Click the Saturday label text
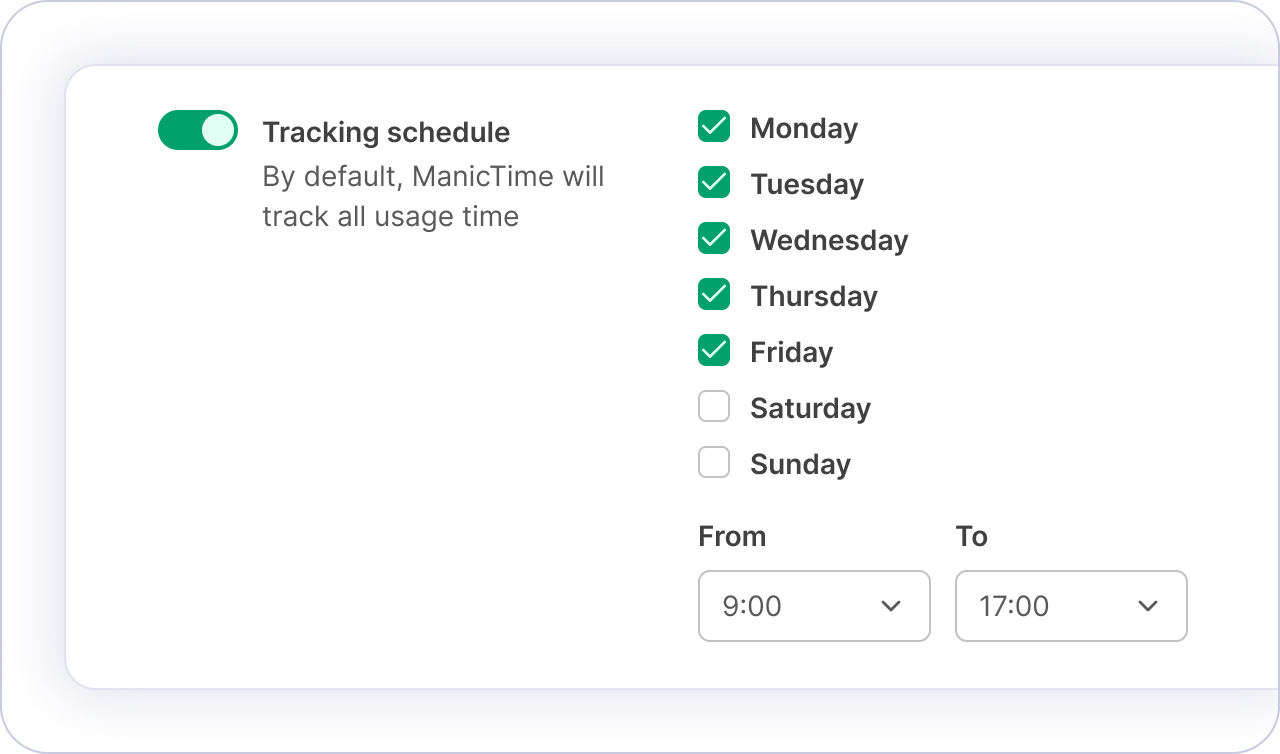The height and width of the screenshot is (754, 1280). pyautogui.click(x=810, y=408)
